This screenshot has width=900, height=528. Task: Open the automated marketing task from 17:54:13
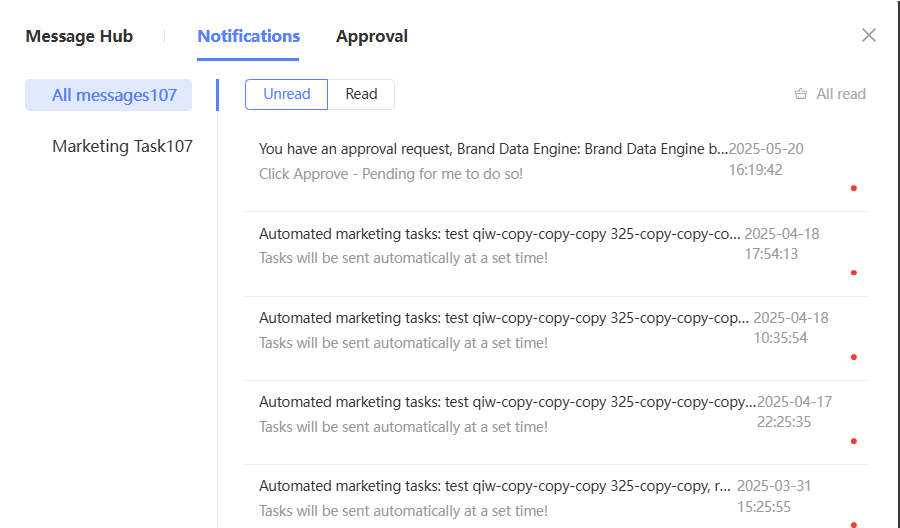(x=499, y=234)
